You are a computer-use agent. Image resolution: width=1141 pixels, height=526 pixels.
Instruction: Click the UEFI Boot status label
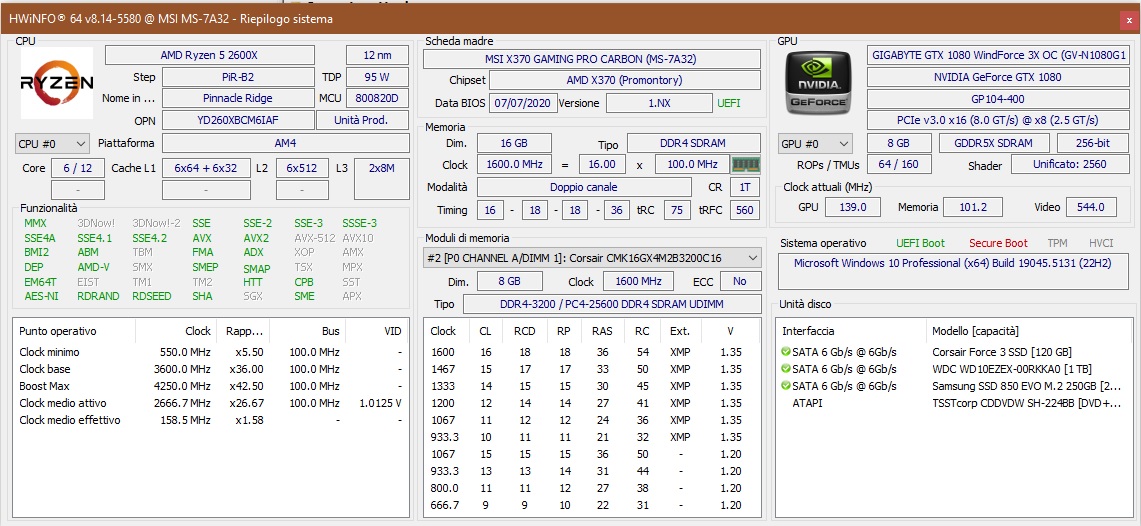(921, 243)
